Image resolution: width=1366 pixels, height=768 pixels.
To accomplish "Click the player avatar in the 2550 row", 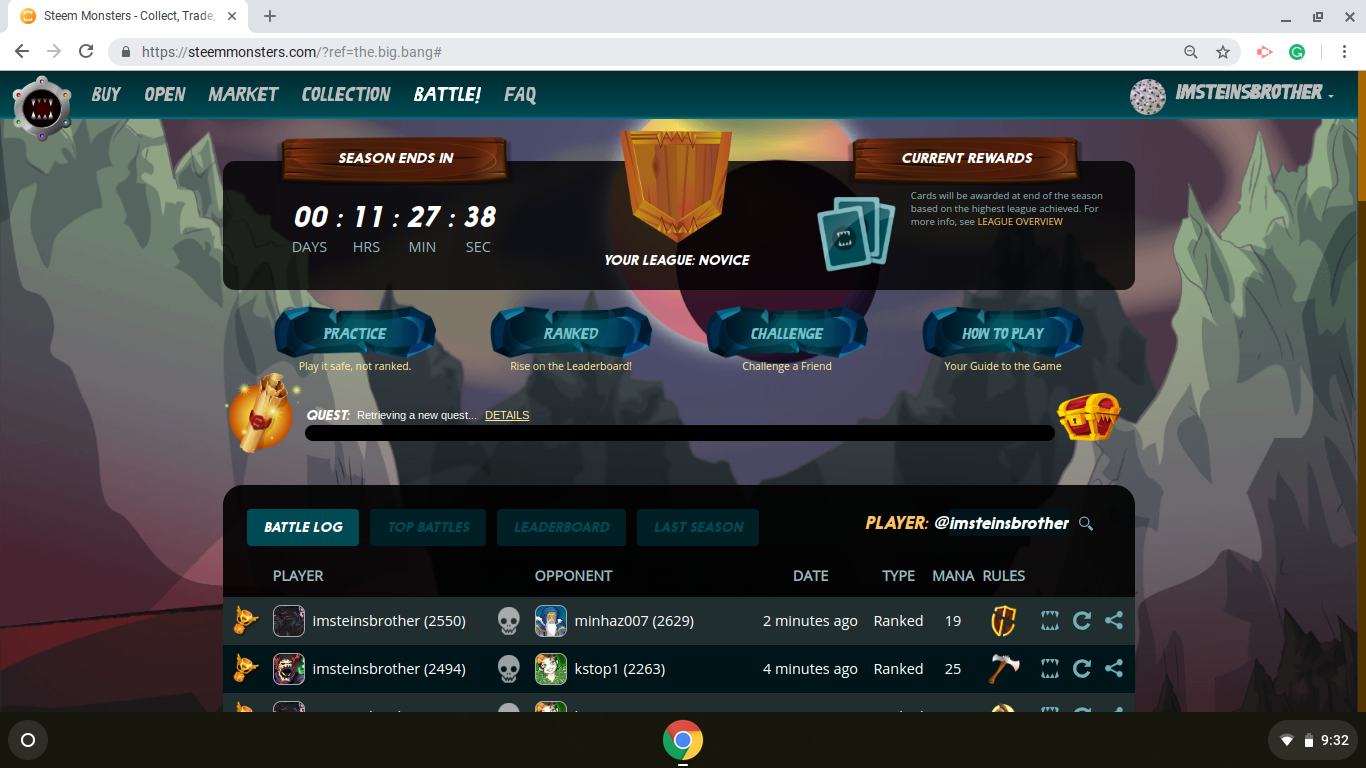I will pyautogui.click(x=289, y=621).
